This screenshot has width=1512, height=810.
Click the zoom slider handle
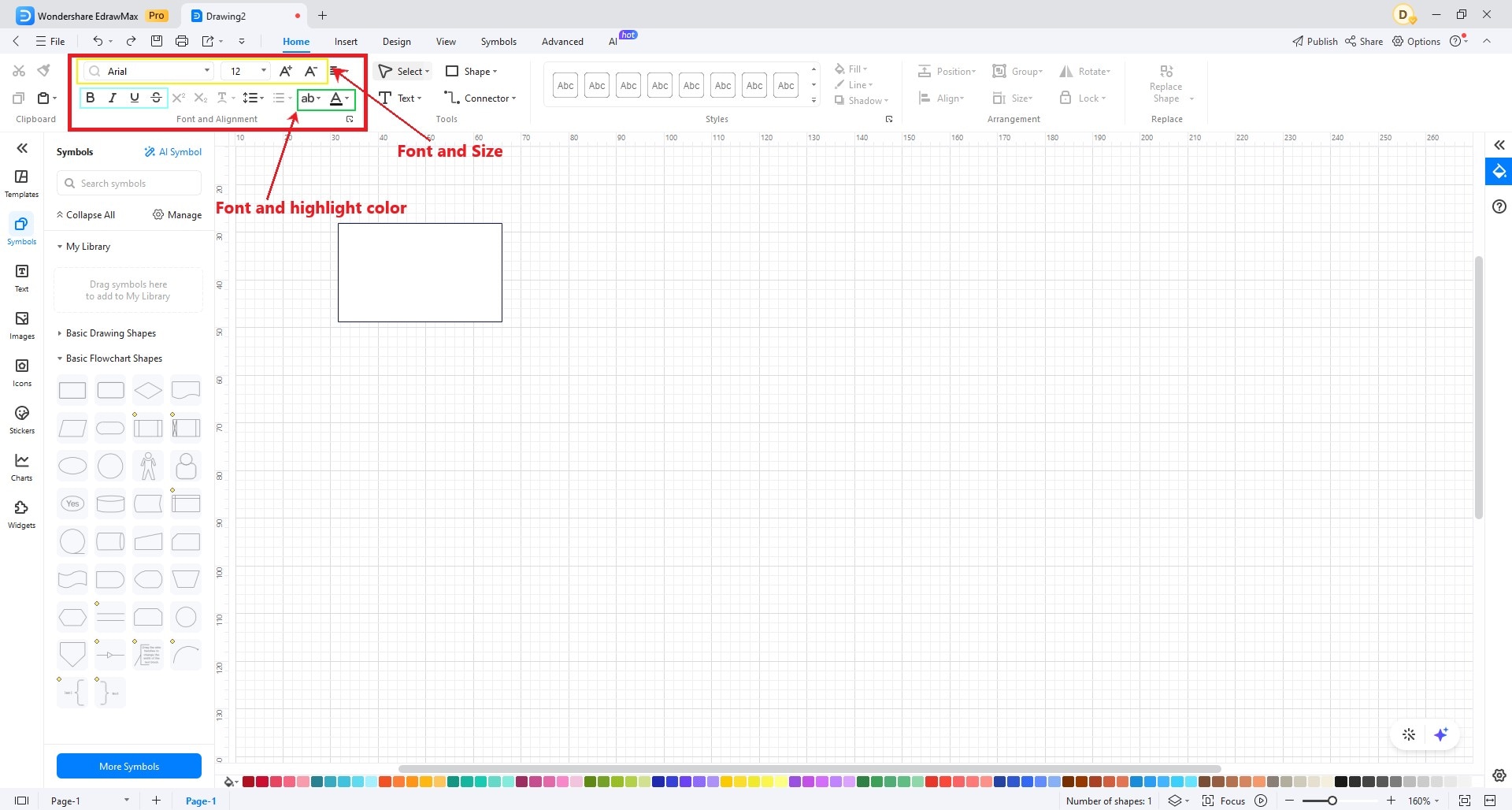click(1332, 801)
